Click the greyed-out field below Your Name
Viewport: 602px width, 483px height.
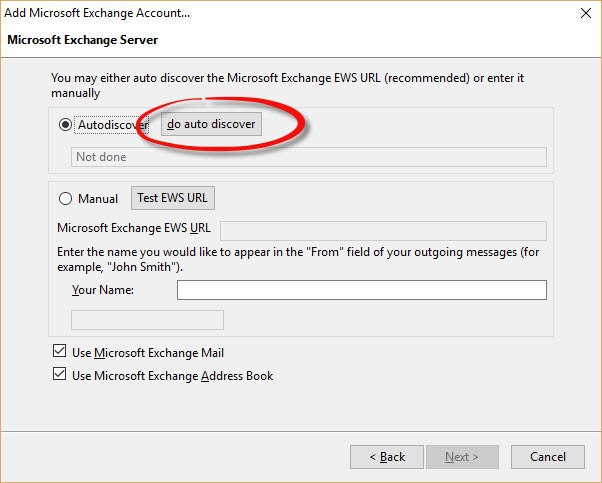click(x=147, y=320)
